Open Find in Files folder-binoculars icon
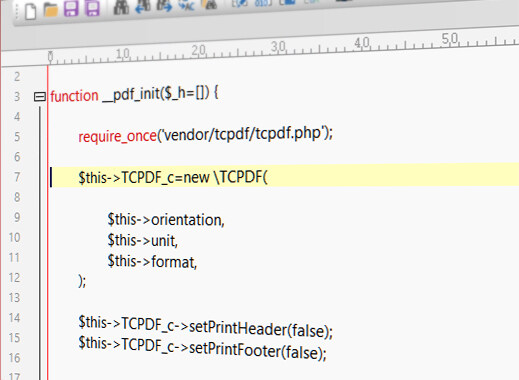Screen dimensions: 519x380 [209, 4]
